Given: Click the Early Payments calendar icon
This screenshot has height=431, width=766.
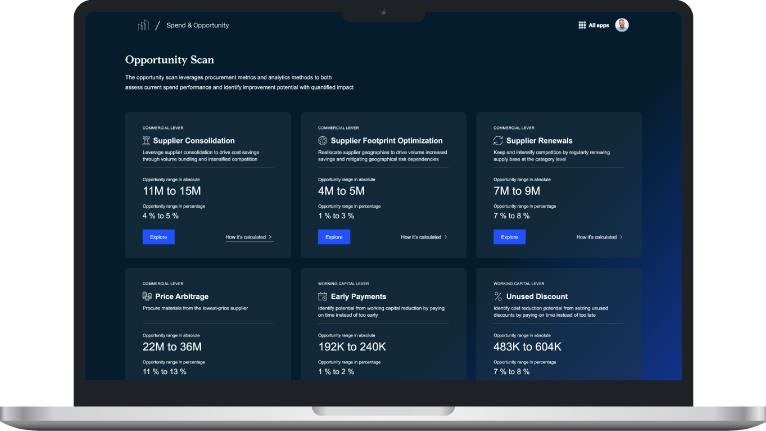Looking at the screenshot, I should coord(322,297).
